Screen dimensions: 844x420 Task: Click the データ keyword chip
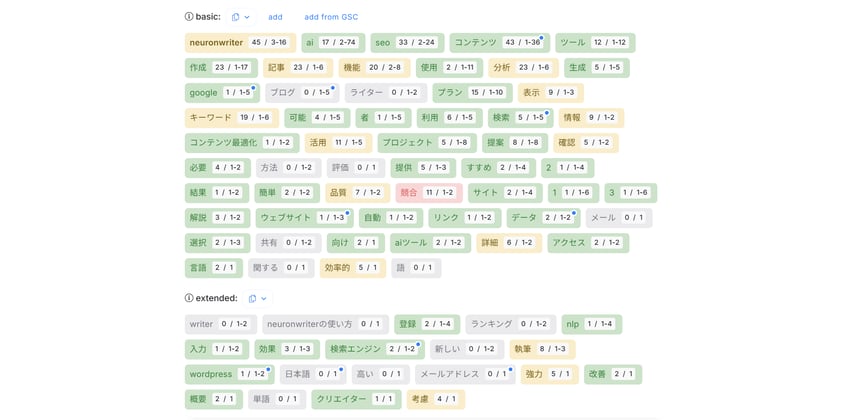coord(543,218)
